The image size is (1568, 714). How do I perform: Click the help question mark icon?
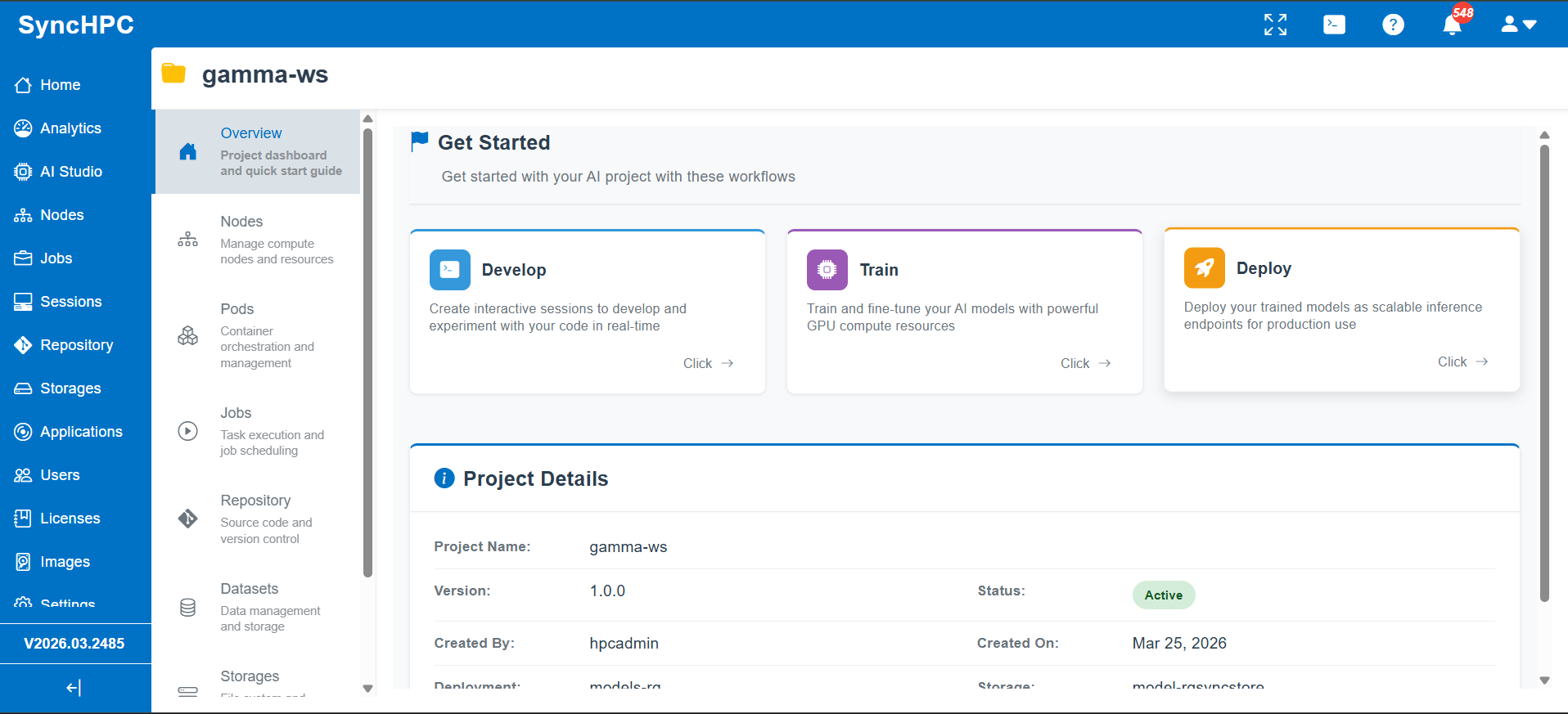1393,25
